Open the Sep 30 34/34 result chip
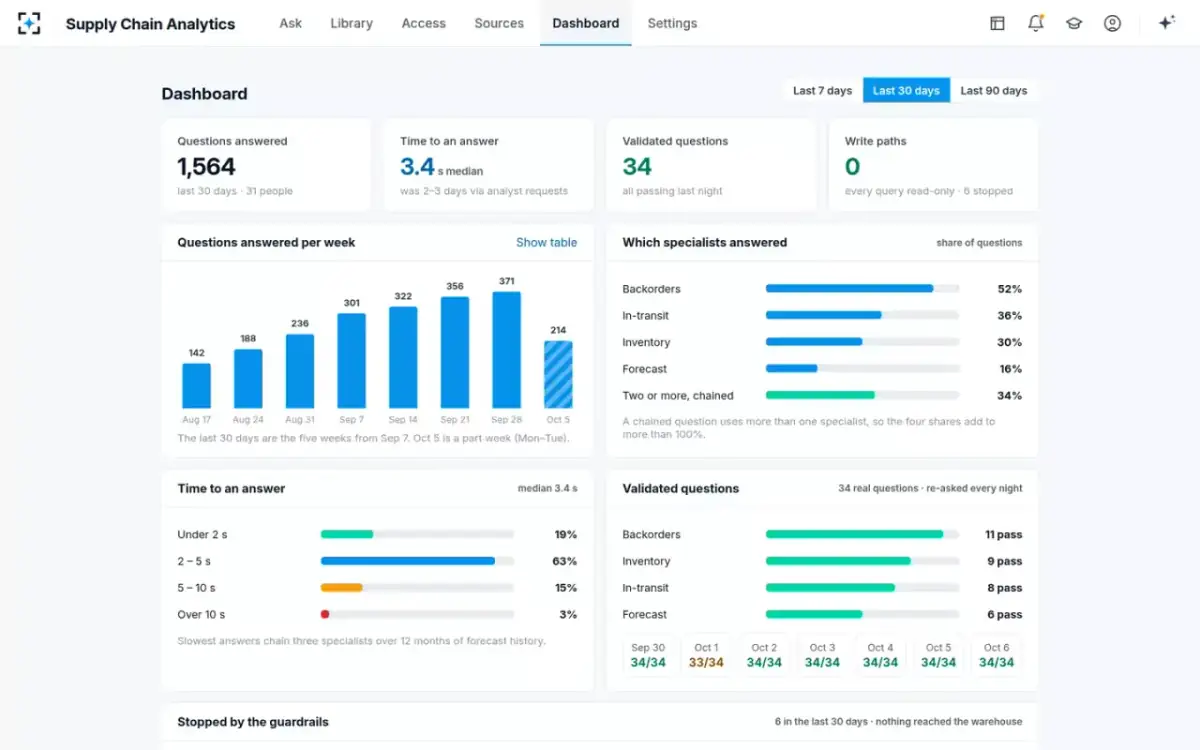This screenshot has height=750, width=1200. point(648,655)
